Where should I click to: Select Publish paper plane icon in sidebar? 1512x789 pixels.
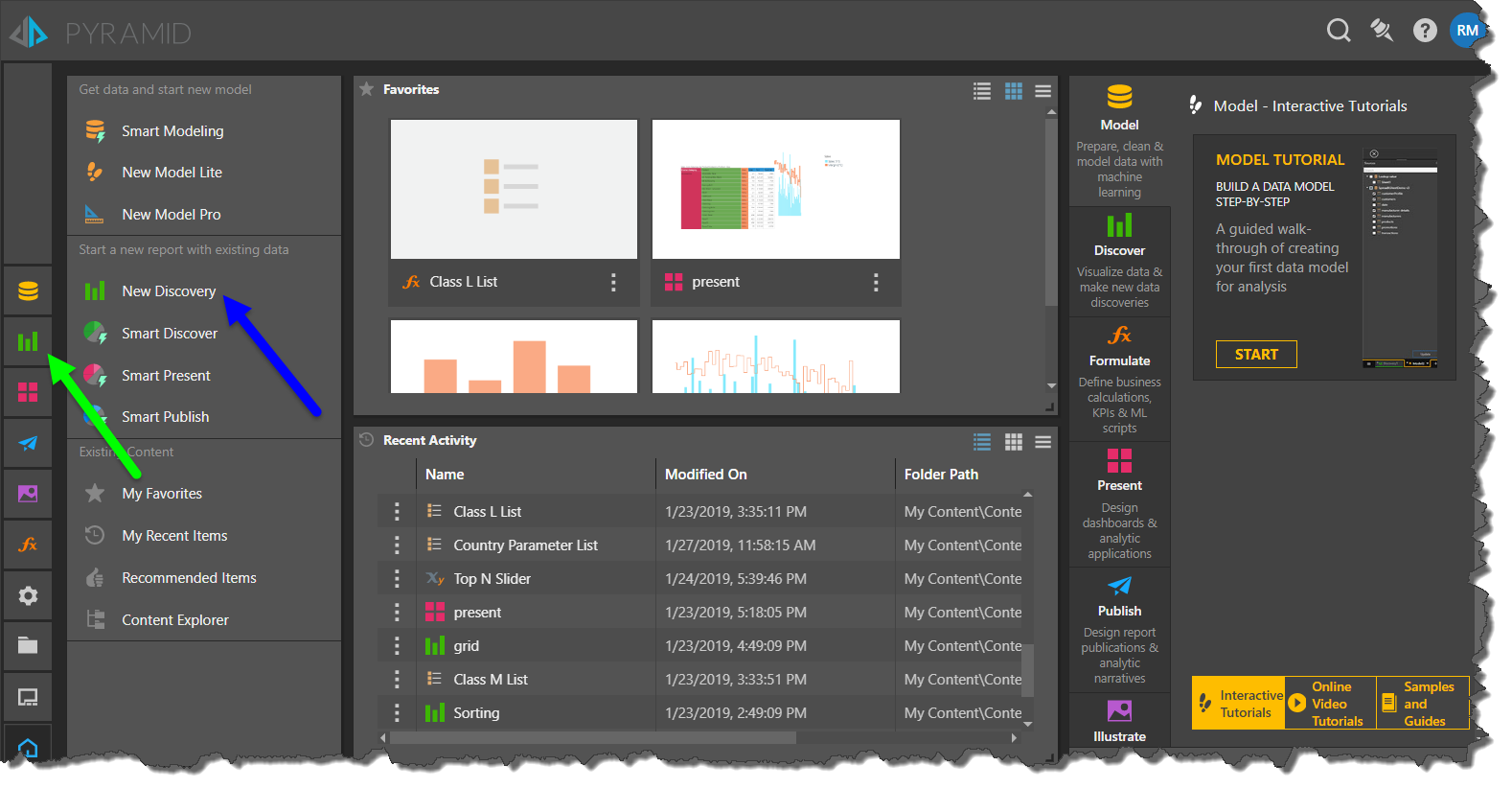[x=28, y=443]
